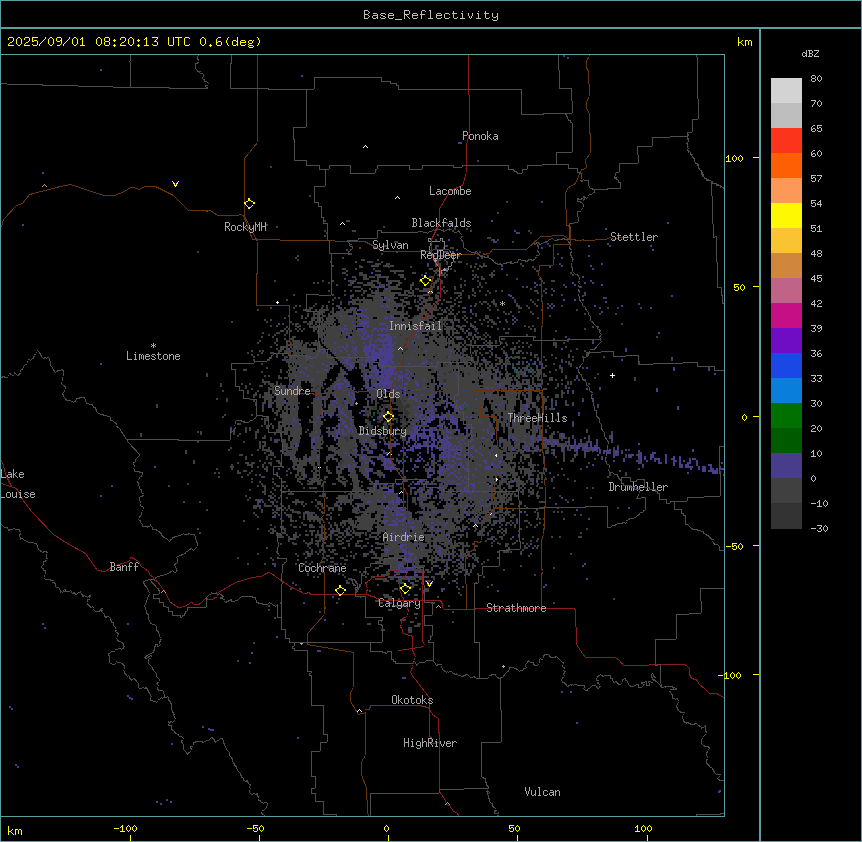The width and height of the screenshot is (862, 842).
Task: Click the HighRiver label
Action: (430, 743)
